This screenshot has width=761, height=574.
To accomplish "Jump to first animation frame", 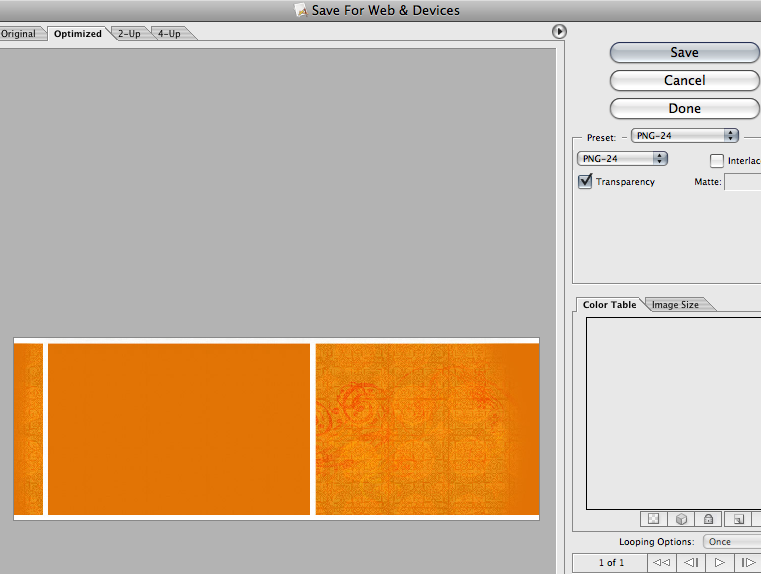I will (661, 563).
